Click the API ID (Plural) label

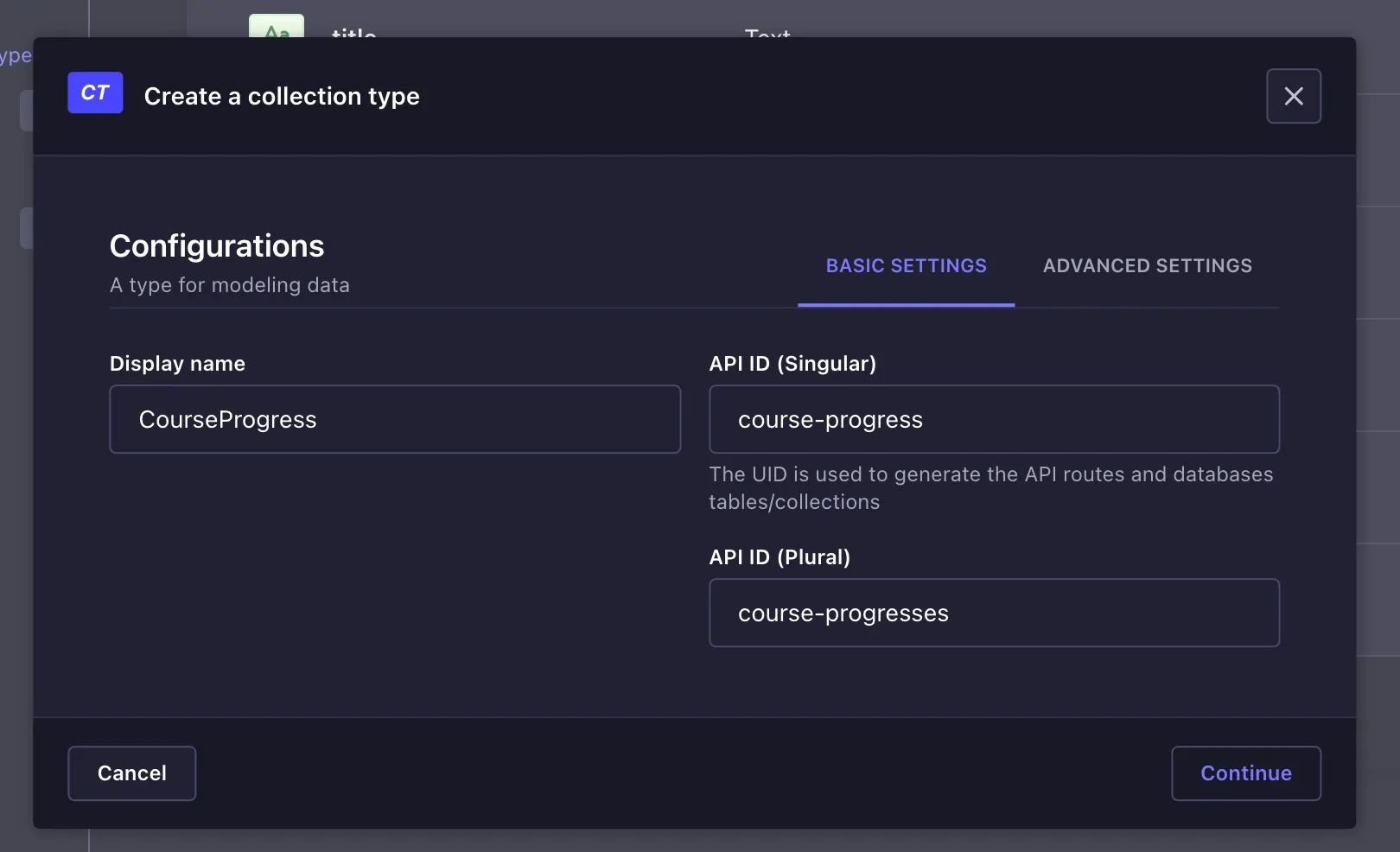click(780, 557)
